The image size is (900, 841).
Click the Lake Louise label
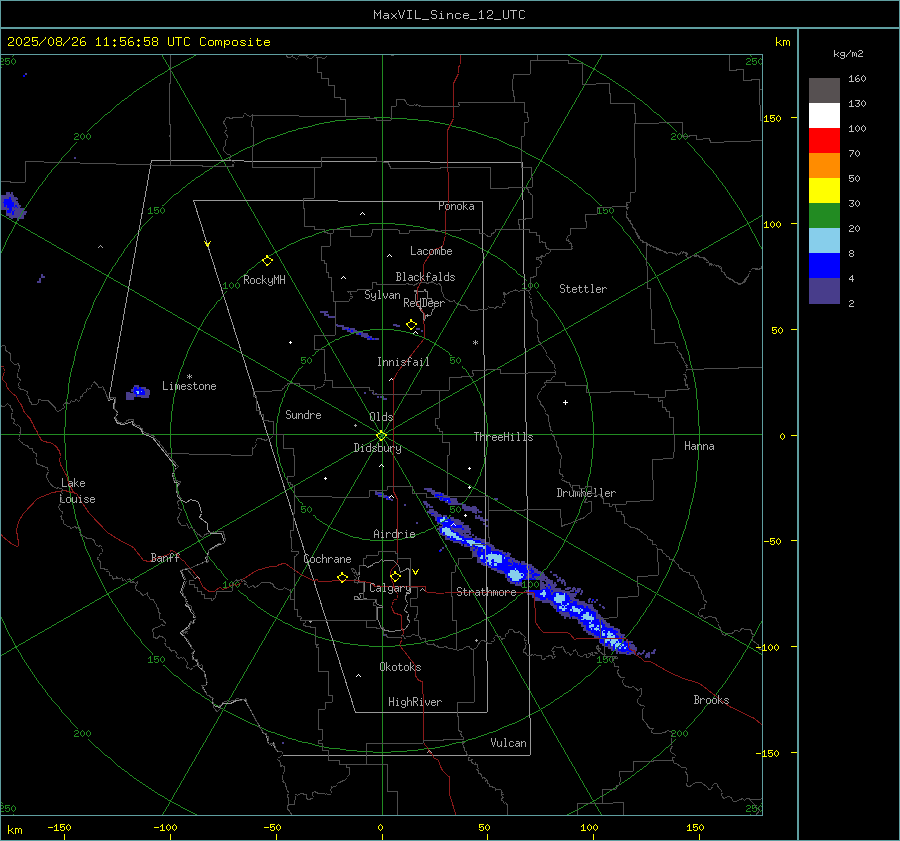(x=77, y=491)
